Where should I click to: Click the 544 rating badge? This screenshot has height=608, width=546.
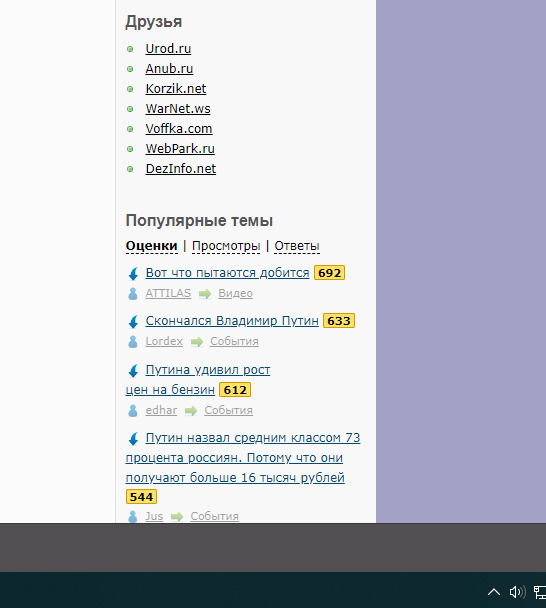tap(141, 497)
